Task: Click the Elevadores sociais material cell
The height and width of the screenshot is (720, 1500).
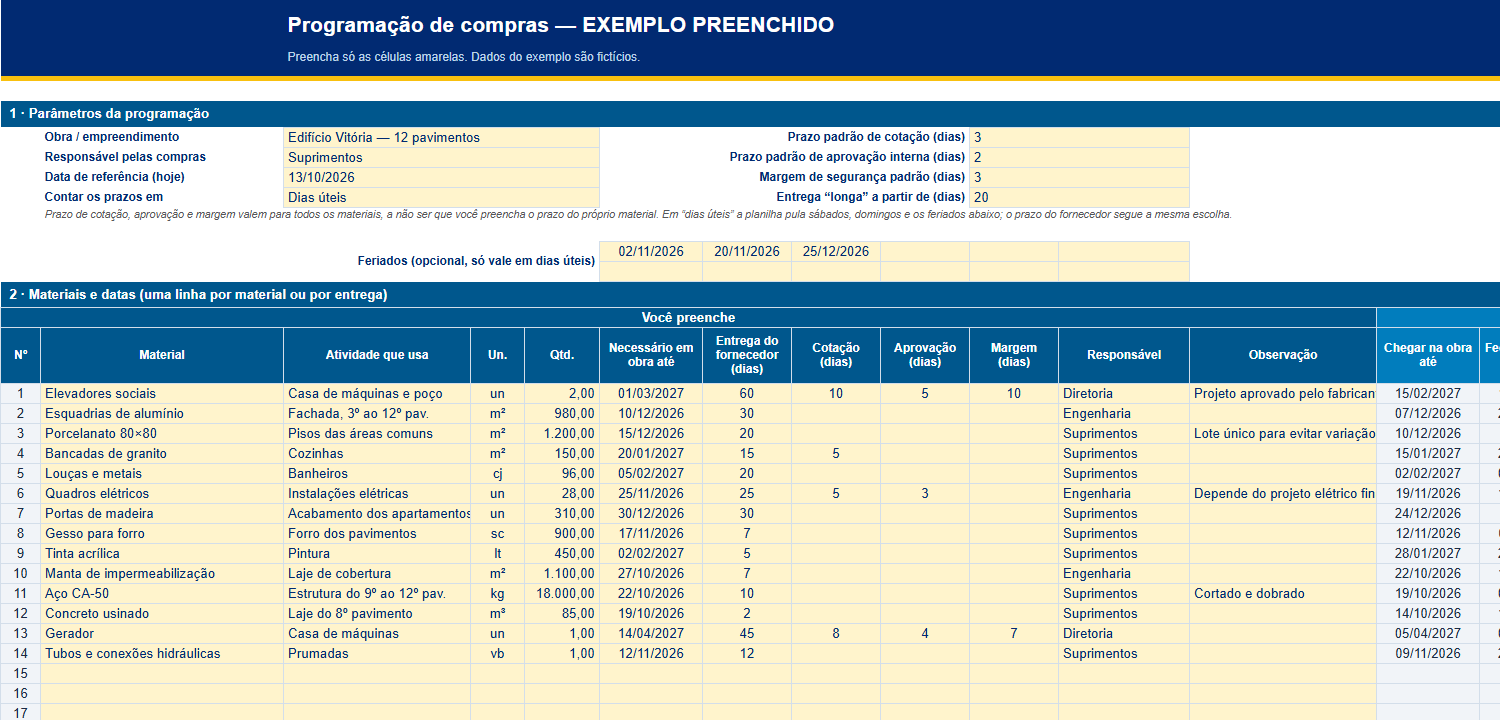Action: pos(162,393)
